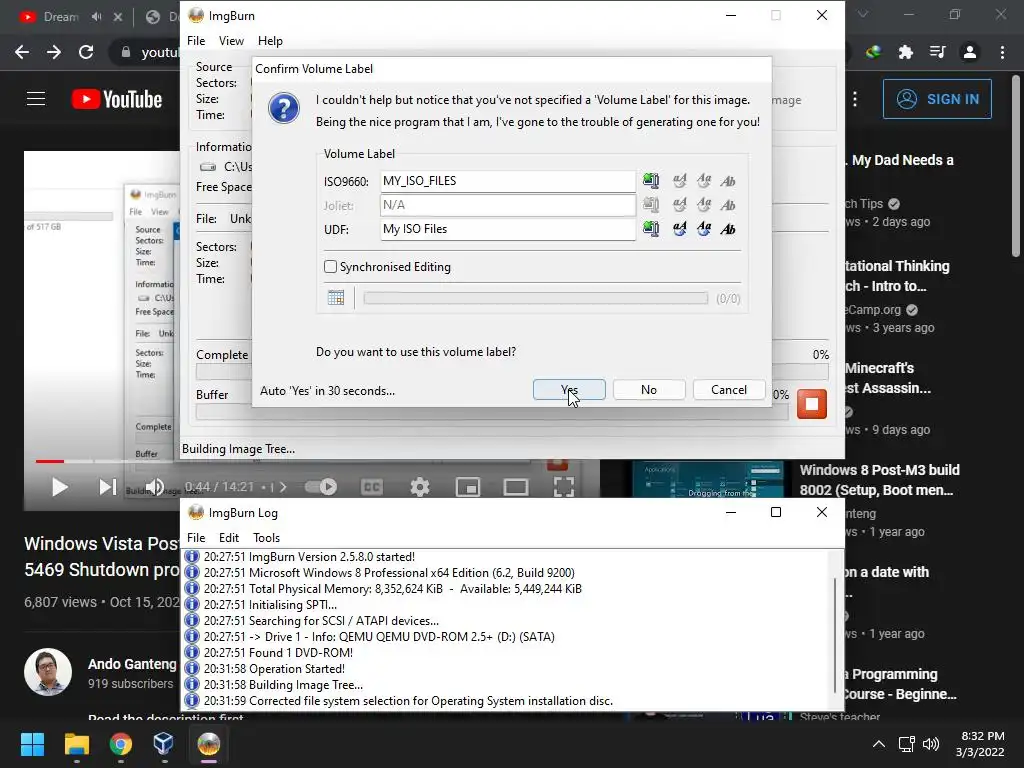The height and width of the screenshot is (768, 1024).
Task: Go to the YouTube home logo
Action: click(x=117, y=99)
